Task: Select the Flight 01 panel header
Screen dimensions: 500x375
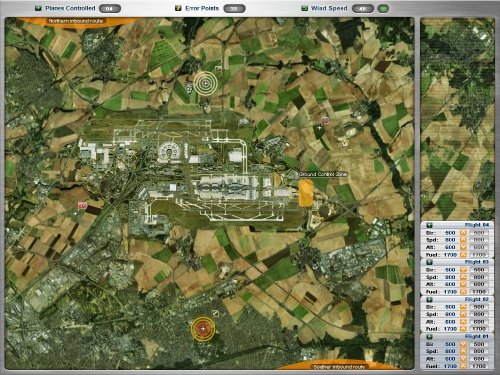Action: 457,337
